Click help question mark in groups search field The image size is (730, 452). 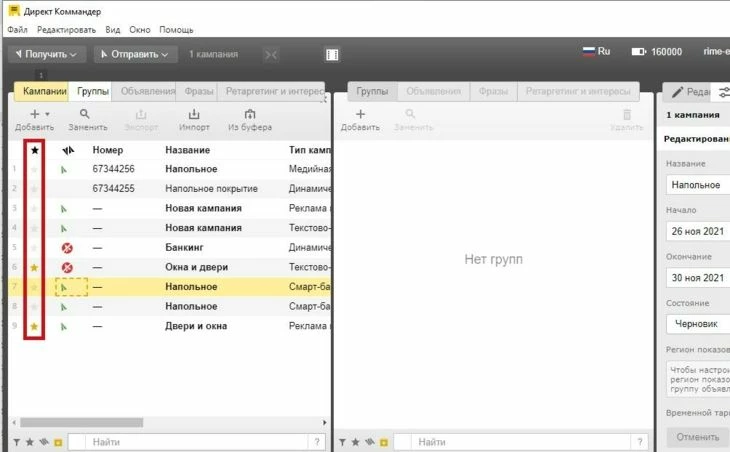[640, 442]
